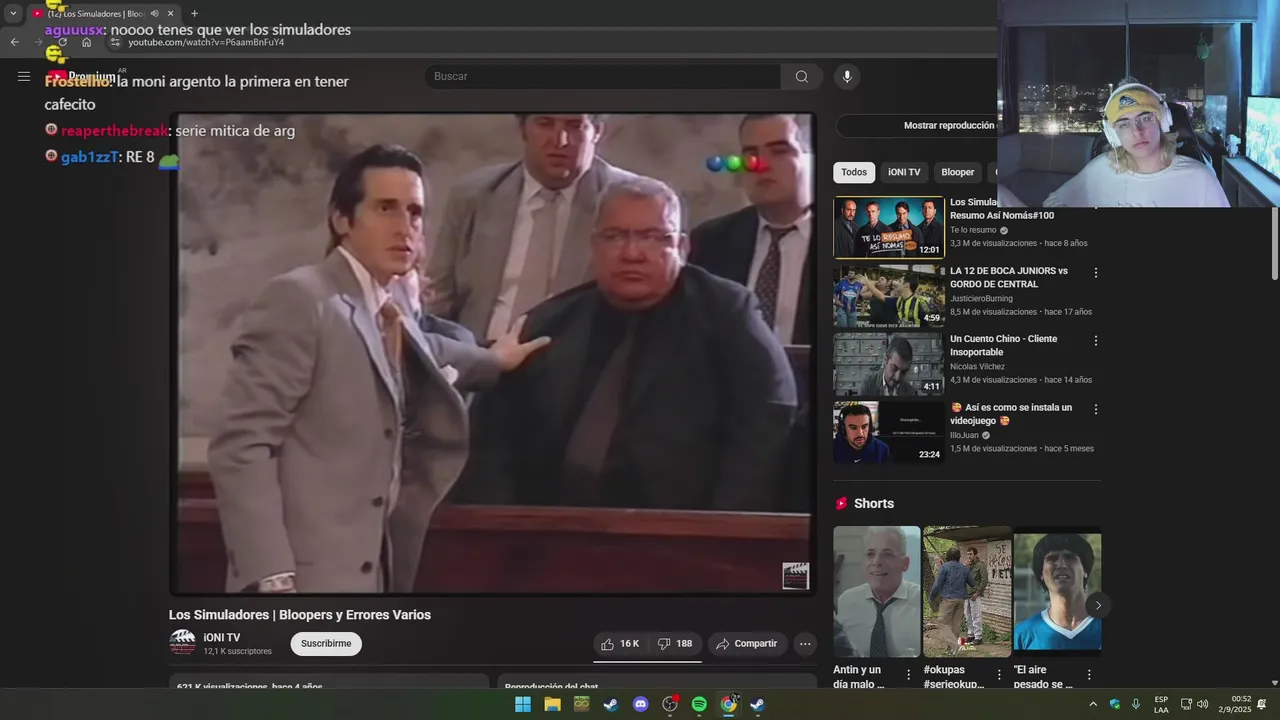1280x720 pixels.
Task: Mute the tab via speaker icon
Action: click(154, 14)
